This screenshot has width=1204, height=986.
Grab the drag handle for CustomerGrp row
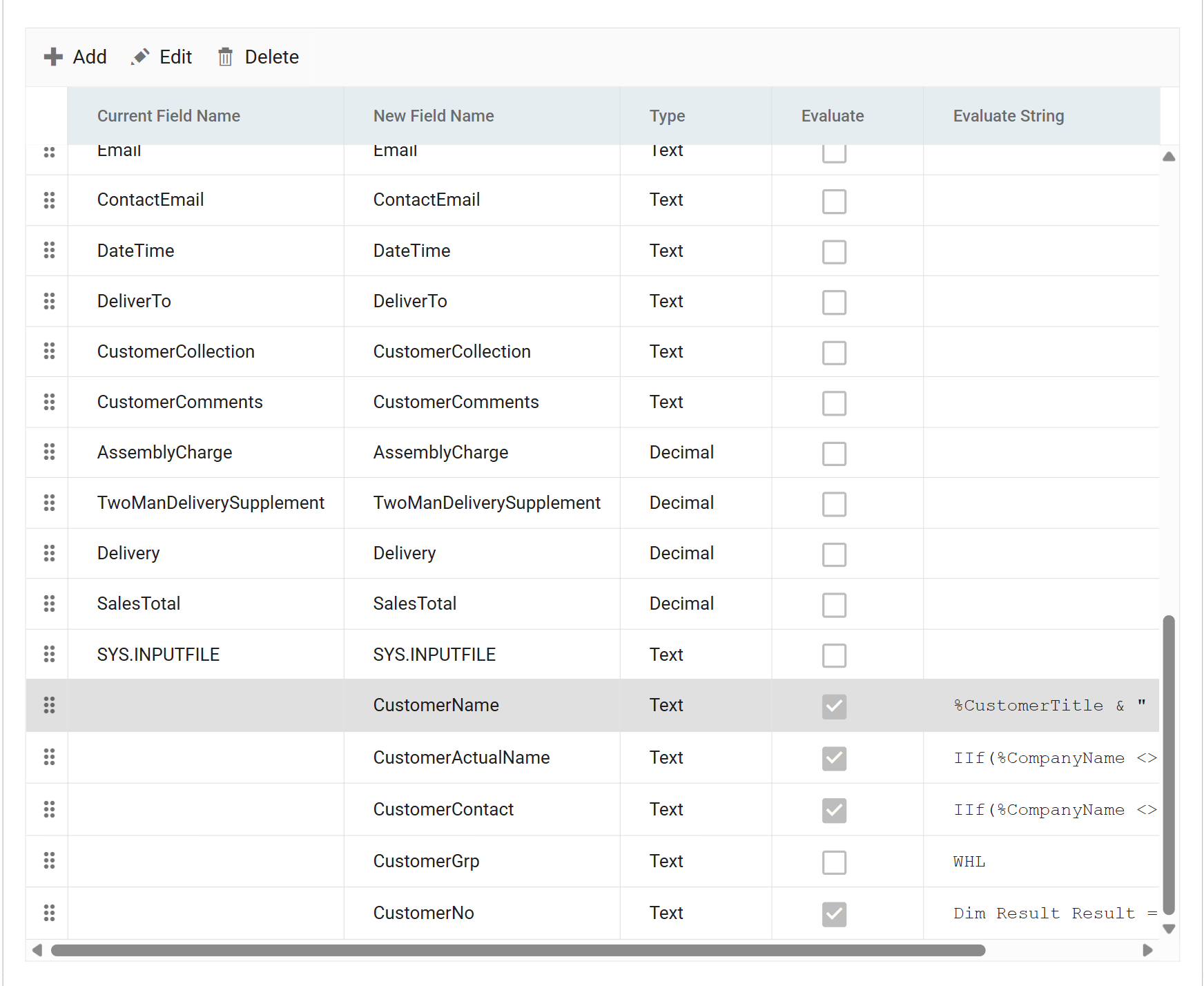(x=49, y=861)
